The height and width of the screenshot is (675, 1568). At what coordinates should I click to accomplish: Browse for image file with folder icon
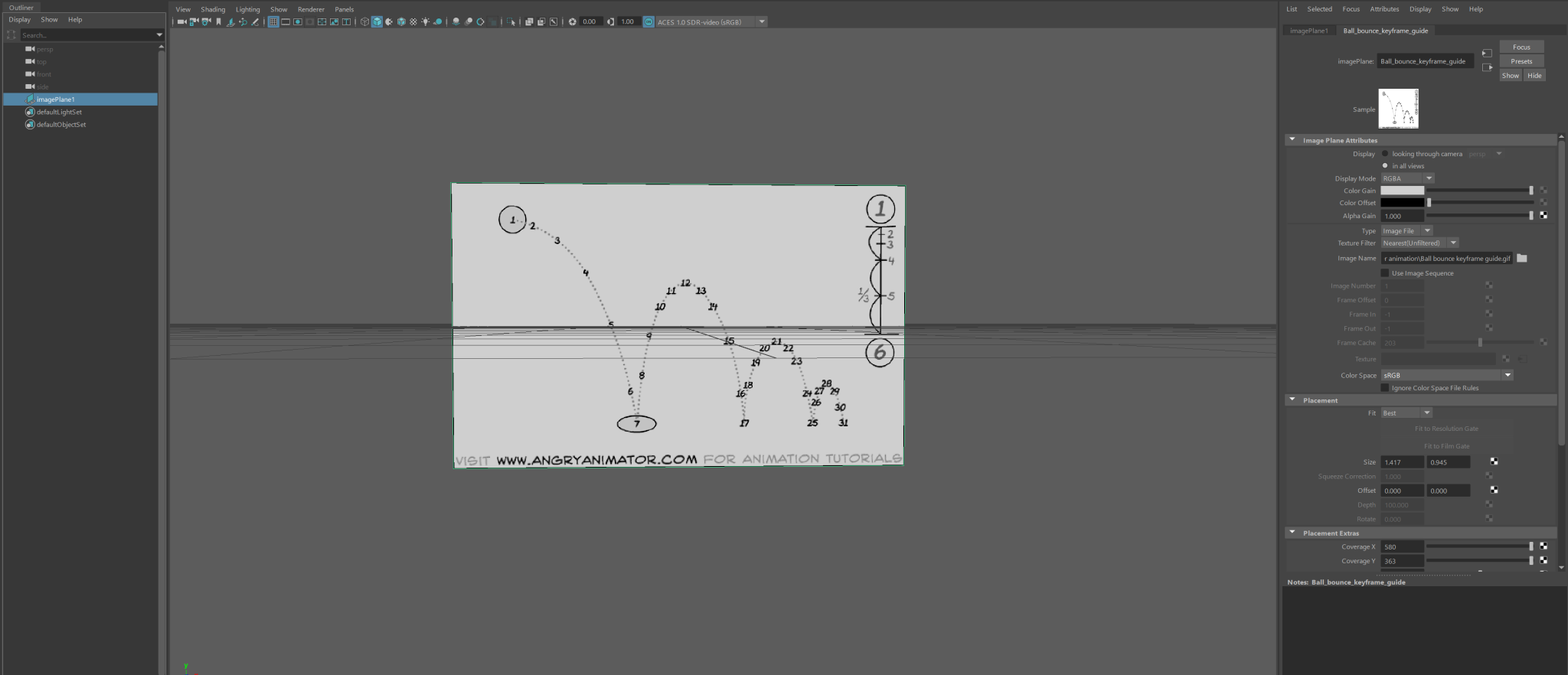point(1522,259)
